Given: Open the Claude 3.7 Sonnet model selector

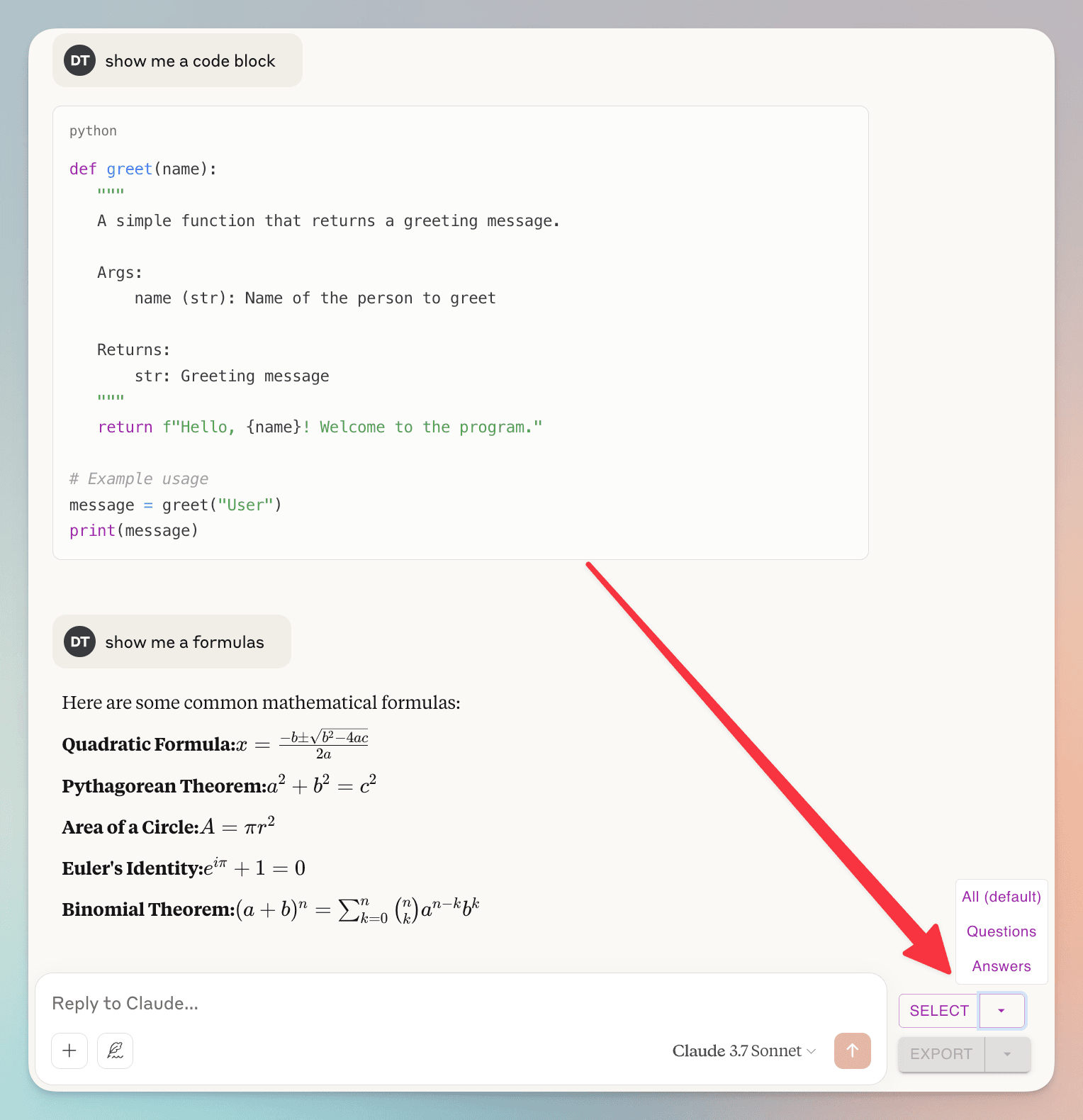Looking at the screenshot, I should [743, 1051].
